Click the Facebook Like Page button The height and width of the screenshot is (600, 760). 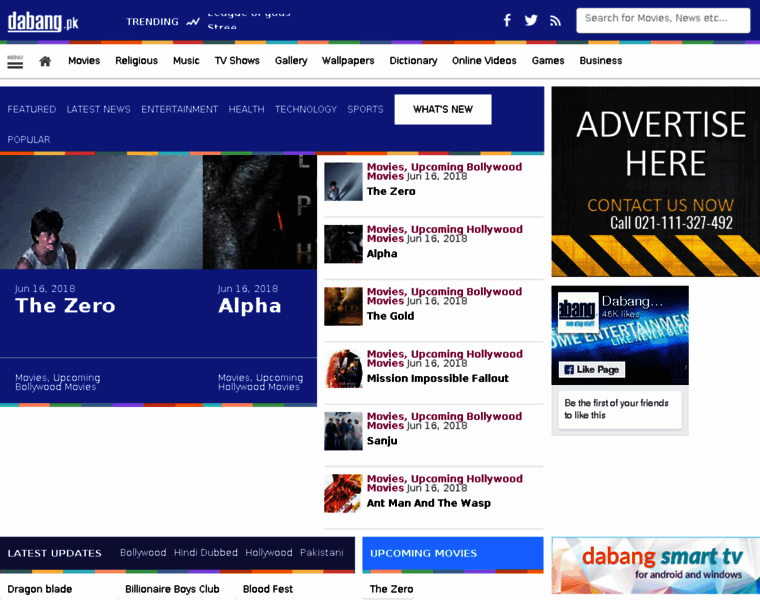coord(592,370)
